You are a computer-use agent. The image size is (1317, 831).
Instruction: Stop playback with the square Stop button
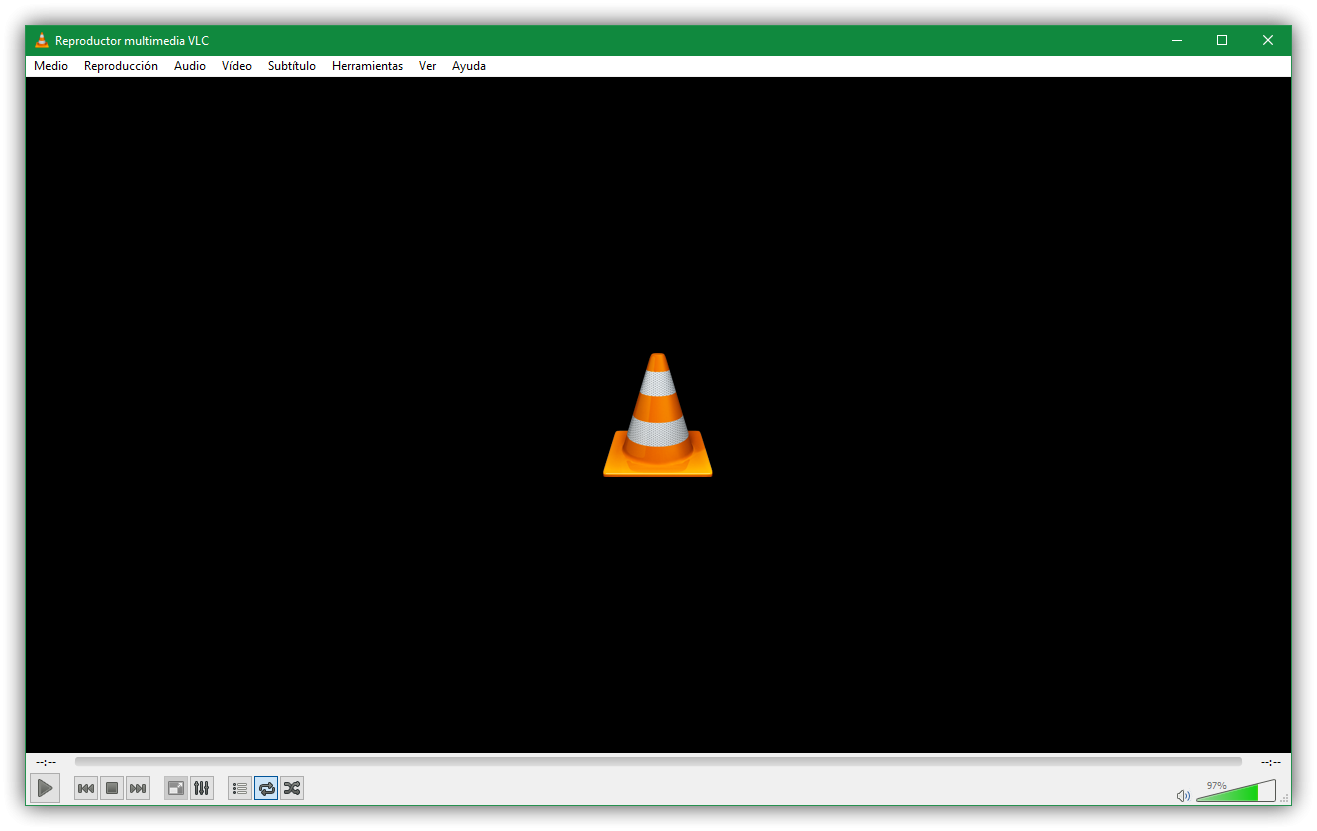click(112, 789)
